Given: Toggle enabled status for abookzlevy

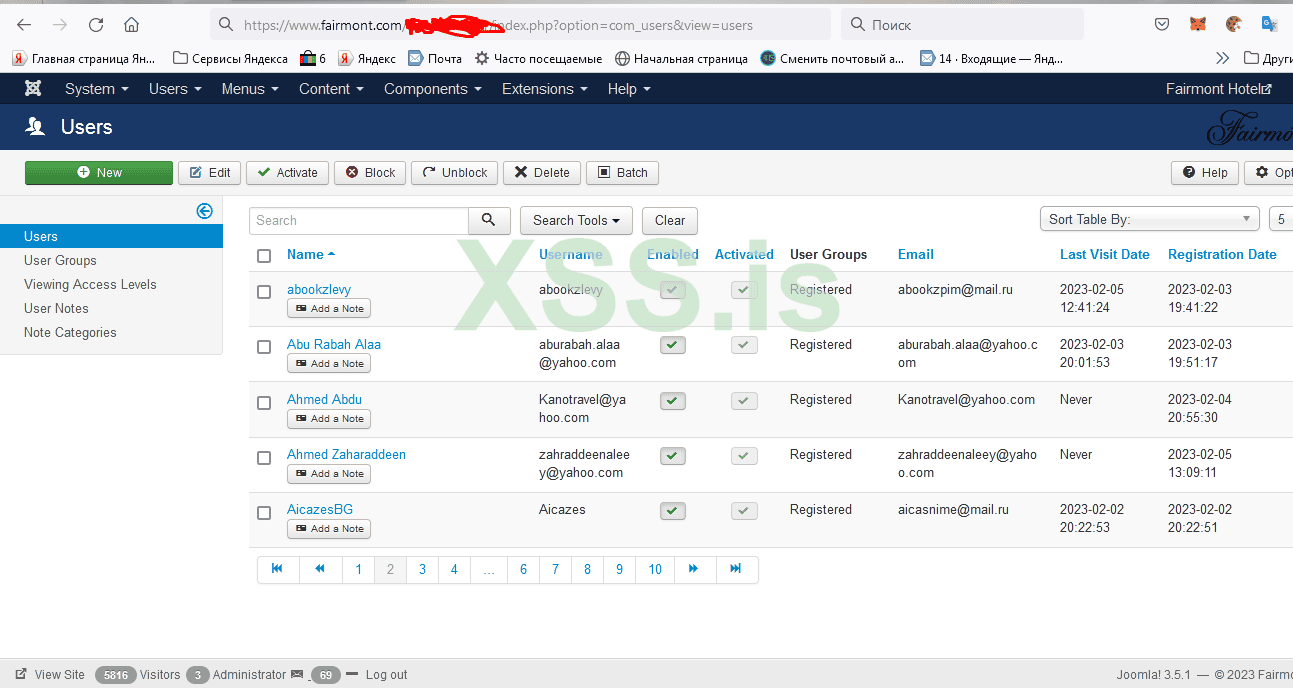Looking at the screenshot, I should pyautogui.click(x=673, y=291).
